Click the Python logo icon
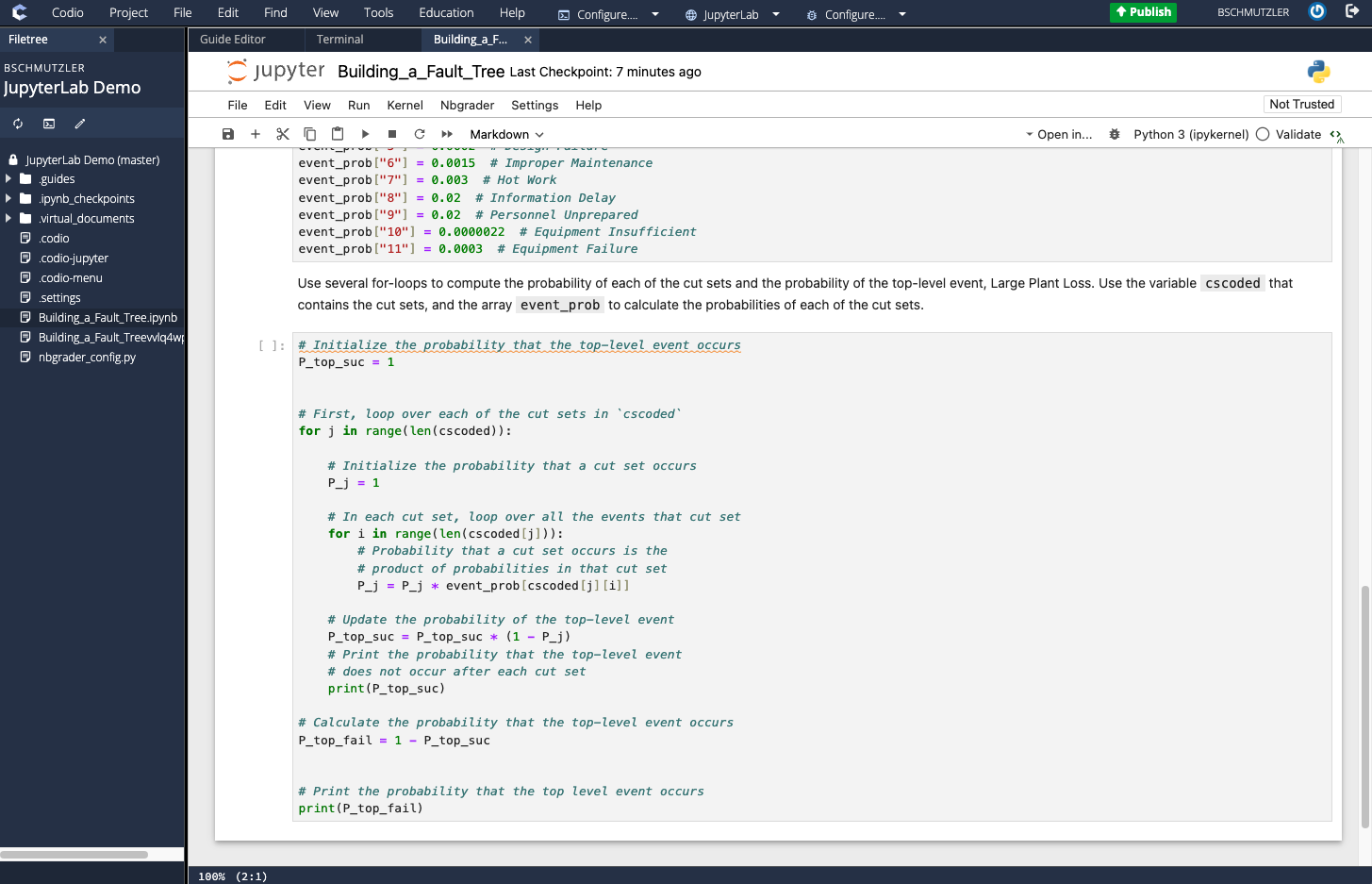Screen dimensions: 1372x884 pyautogui.click(x=1318, y=72)
